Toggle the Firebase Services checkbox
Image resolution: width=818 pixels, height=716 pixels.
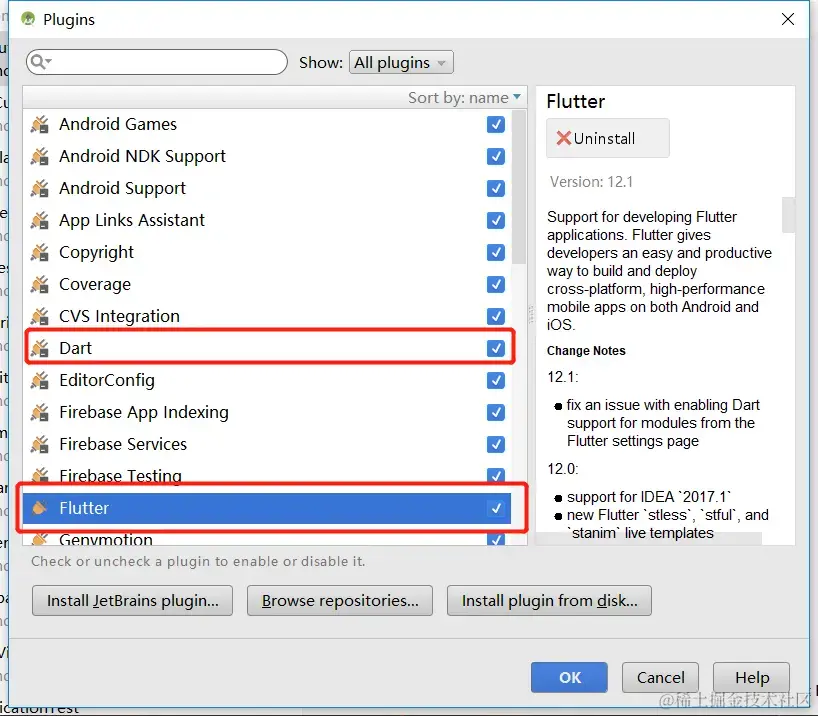[496, 444]
